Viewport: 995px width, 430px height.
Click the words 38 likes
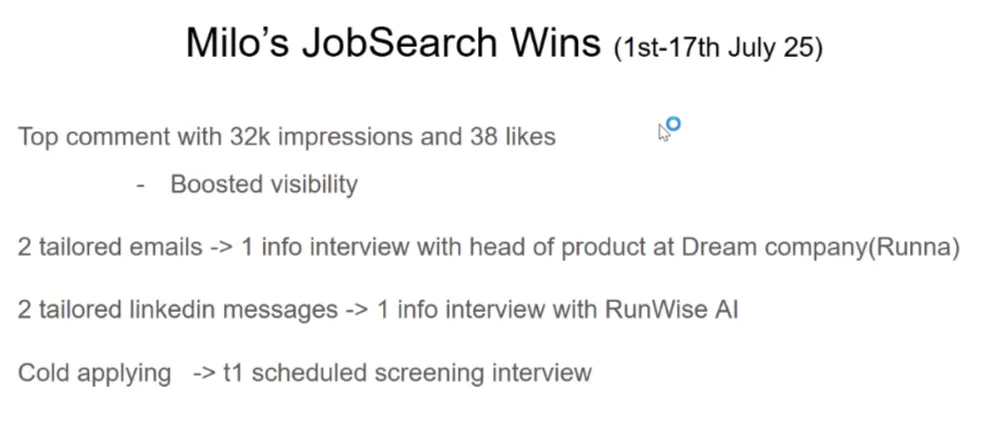[x=513, y=136]
